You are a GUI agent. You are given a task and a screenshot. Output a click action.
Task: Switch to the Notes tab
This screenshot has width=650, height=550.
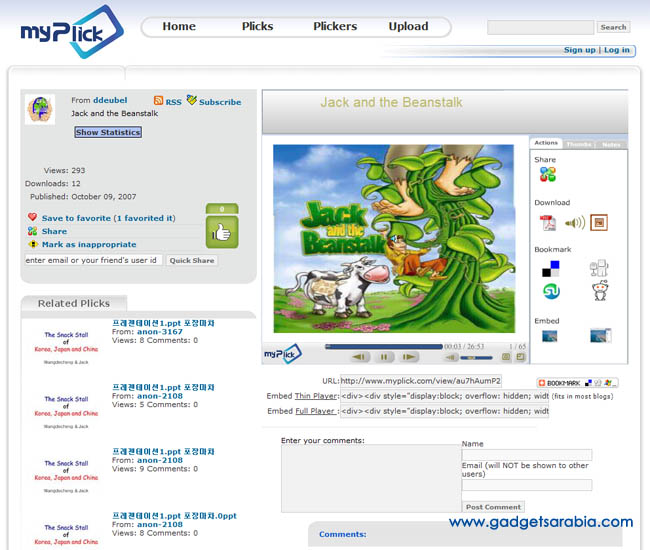pyautogui.click(x=611, y=144)
